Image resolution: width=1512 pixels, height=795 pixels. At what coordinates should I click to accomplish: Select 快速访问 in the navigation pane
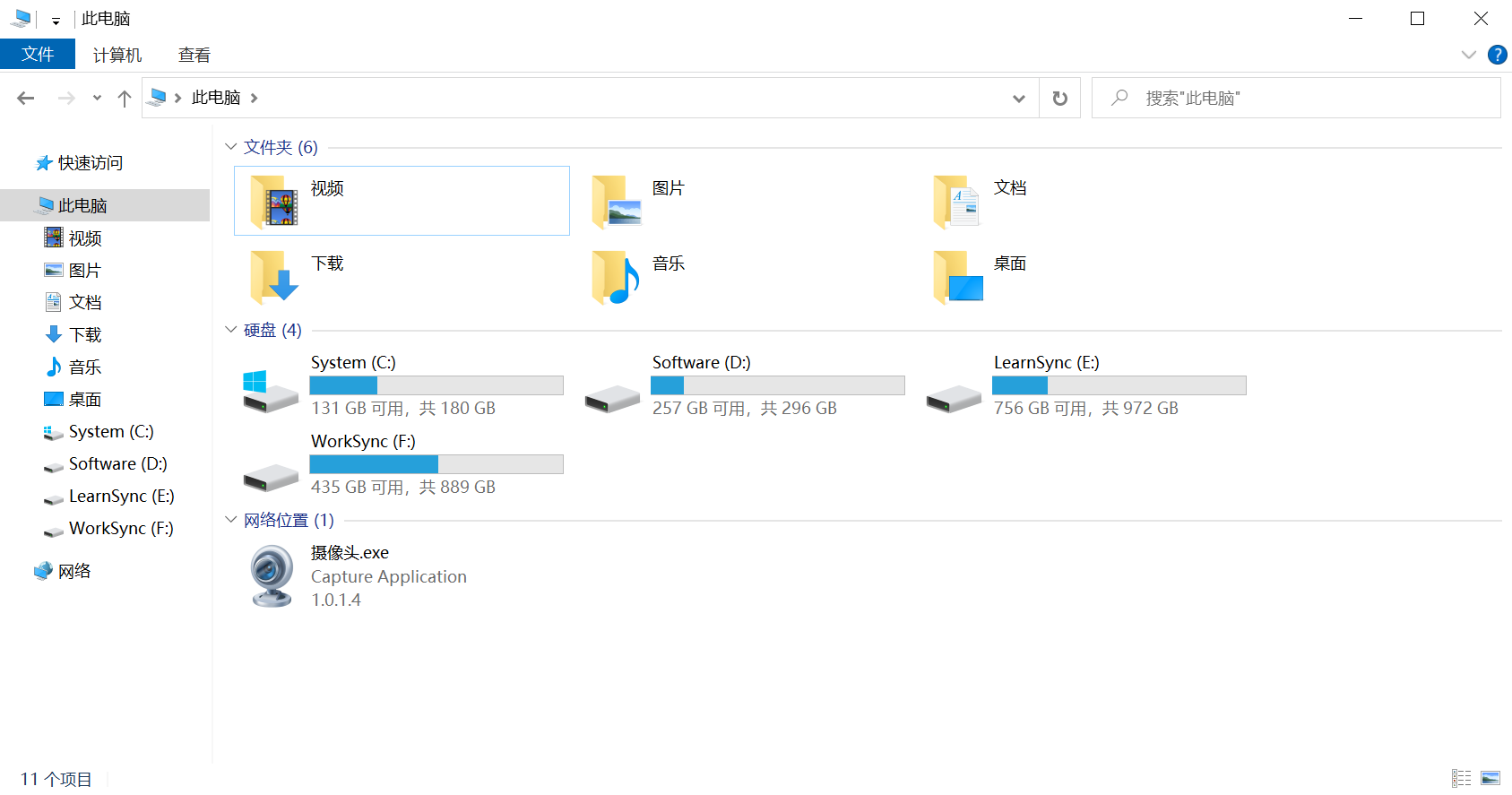pos(90,163)
